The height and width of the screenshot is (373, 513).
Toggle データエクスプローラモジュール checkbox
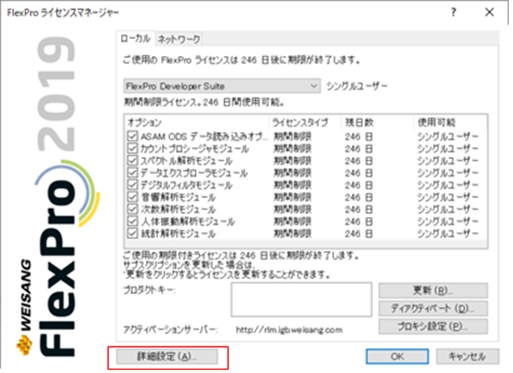click(132, 173)
